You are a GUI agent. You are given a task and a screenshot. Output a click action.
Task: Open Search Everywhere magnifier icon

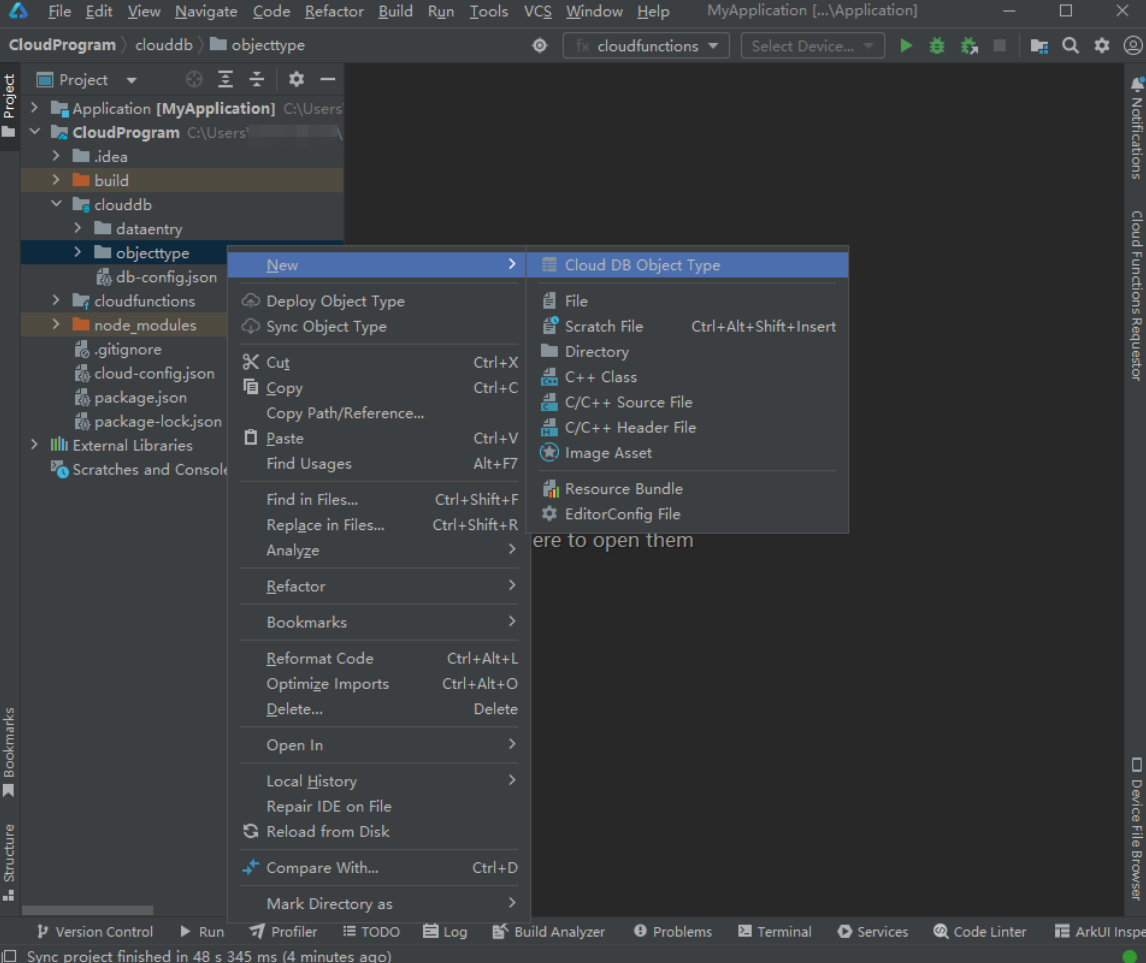tap(1070, 46)
